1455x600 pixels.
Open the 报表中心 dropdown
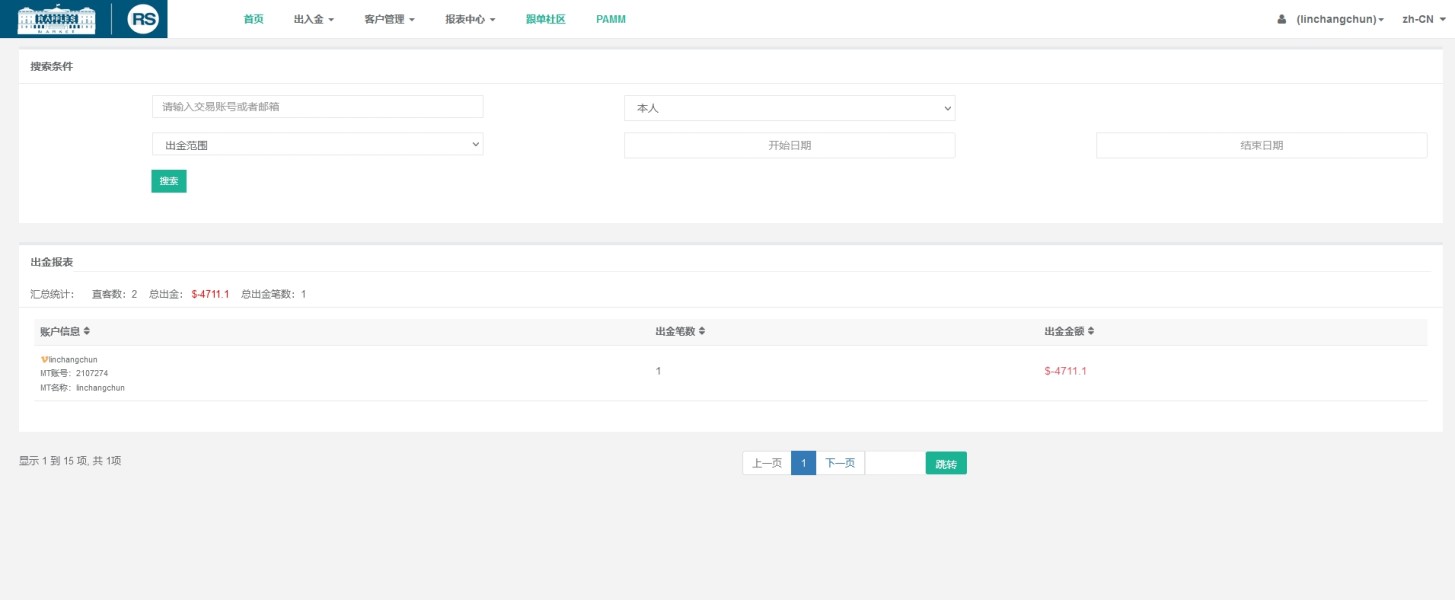pos(470,19)
